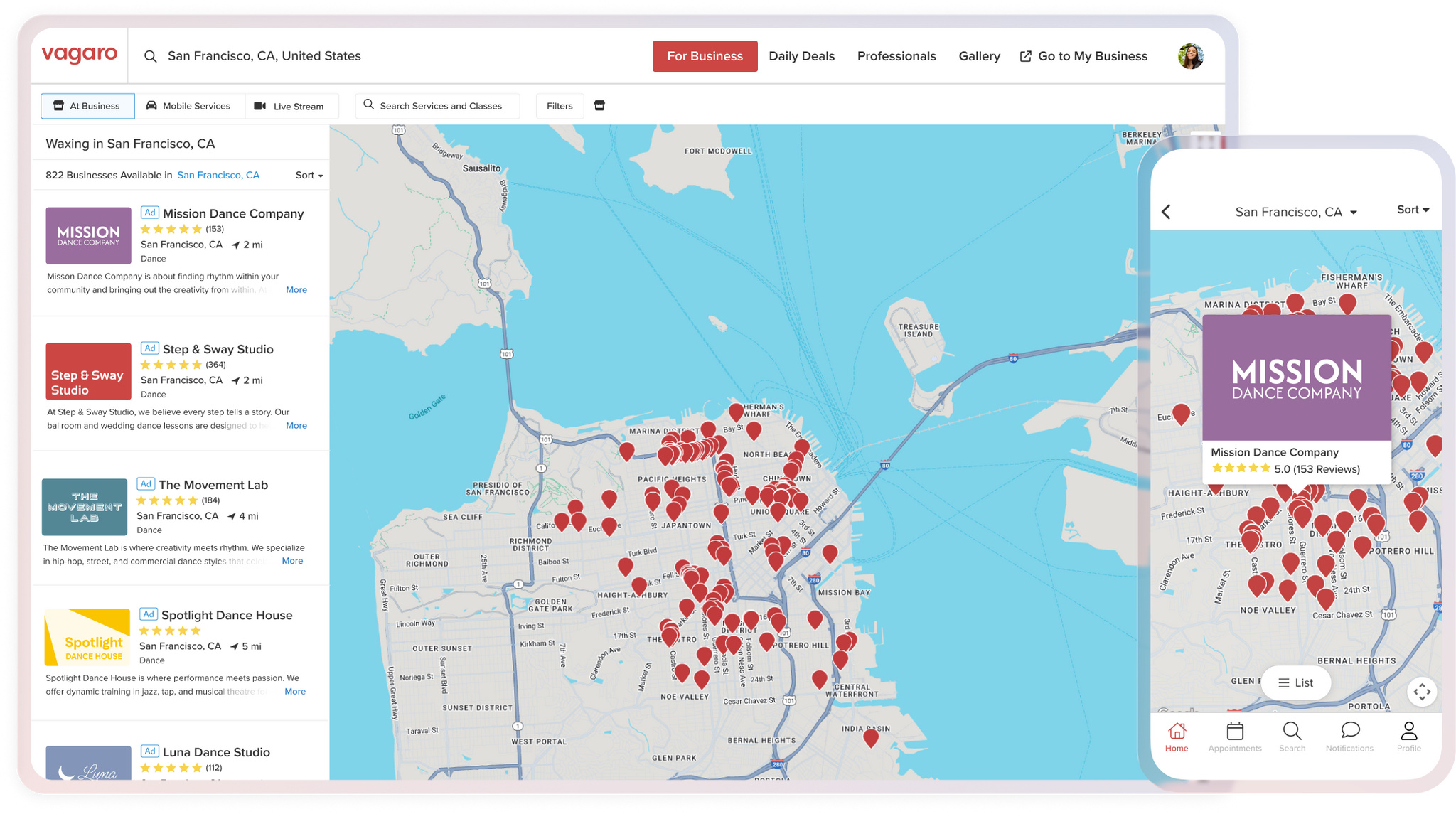This screenshot has height=814, width=1456.
Task: Click the star rating of Step & Sway Studio
Action: 171,365
